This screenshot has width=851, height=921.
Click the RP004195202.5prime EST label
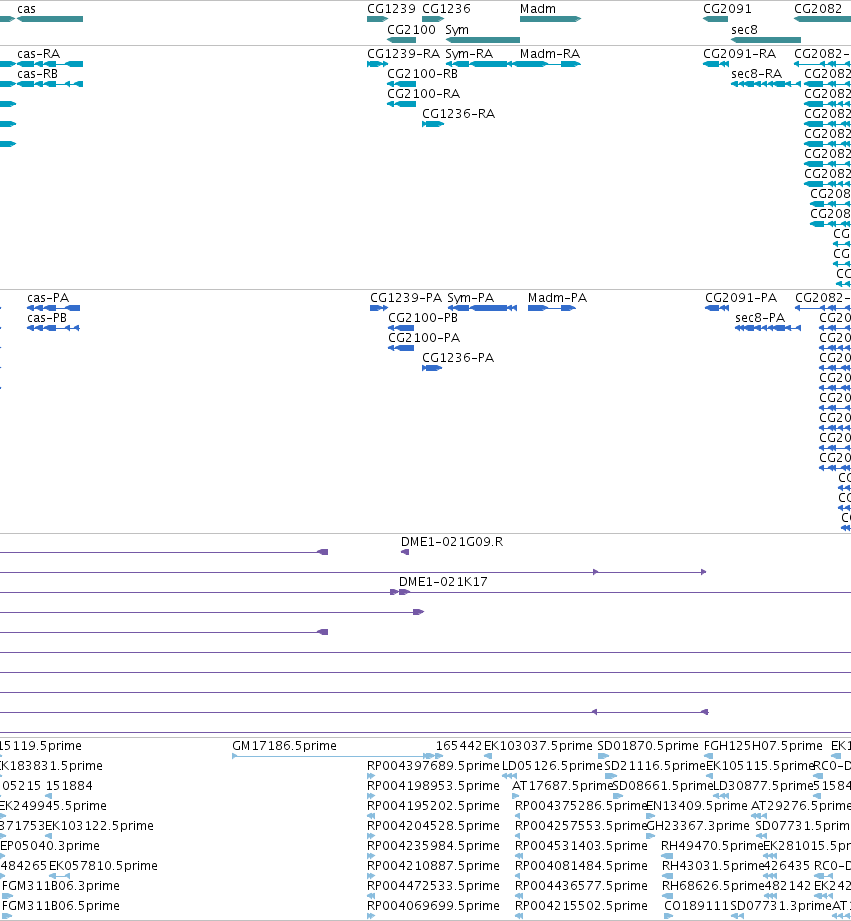(x=433, y=806)
